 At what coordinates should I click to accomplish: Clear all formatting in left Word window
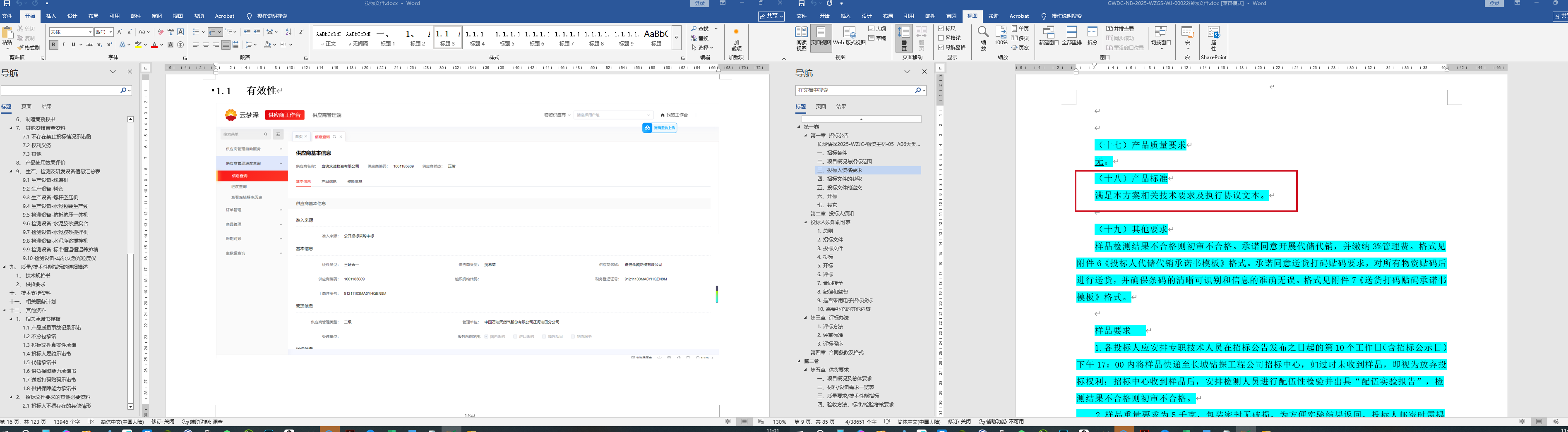tap(161, 32)
